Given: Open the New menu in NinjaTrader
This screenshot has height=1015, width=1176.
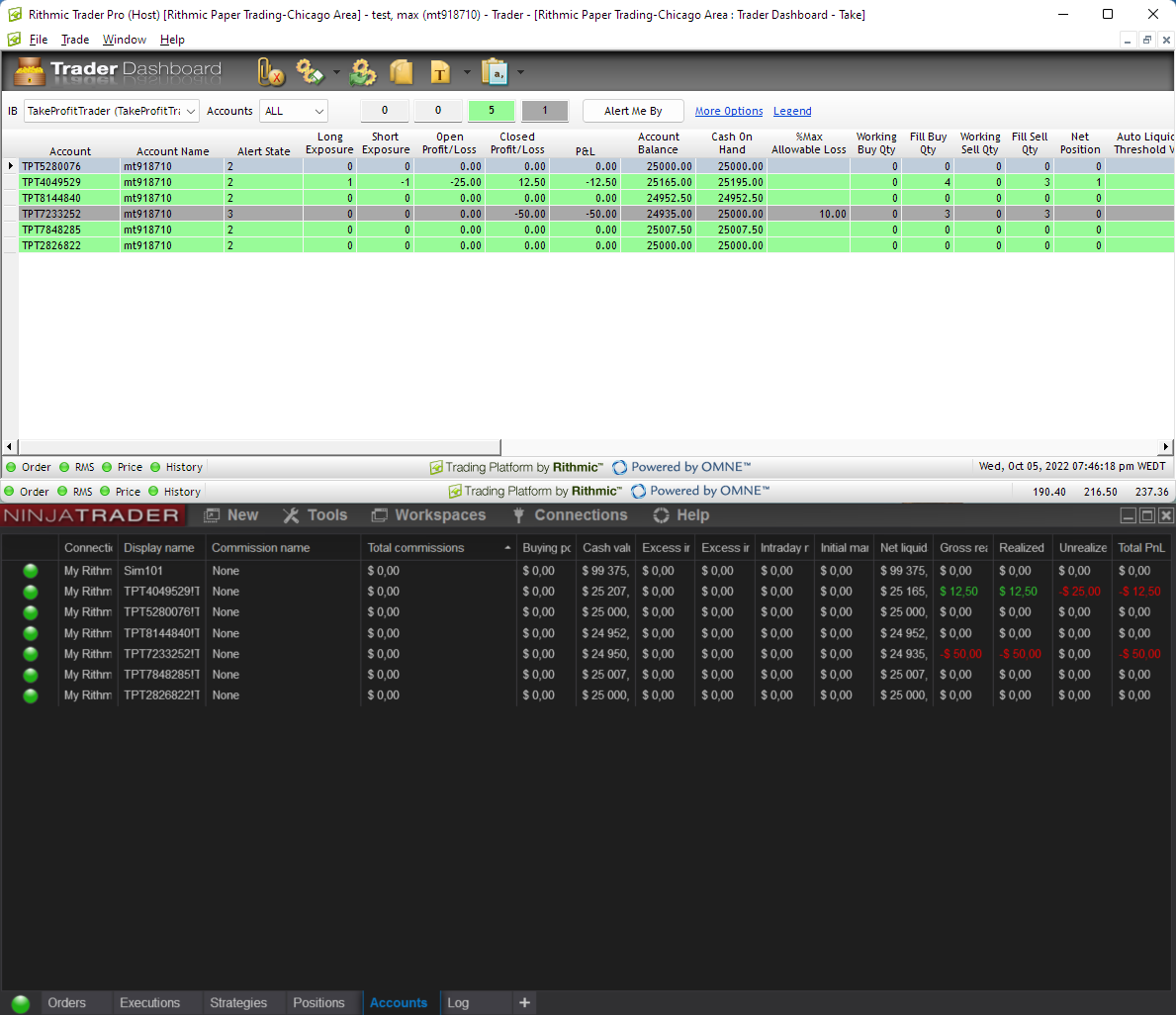Looking at the screenshot, I should (x=231, y=515).
